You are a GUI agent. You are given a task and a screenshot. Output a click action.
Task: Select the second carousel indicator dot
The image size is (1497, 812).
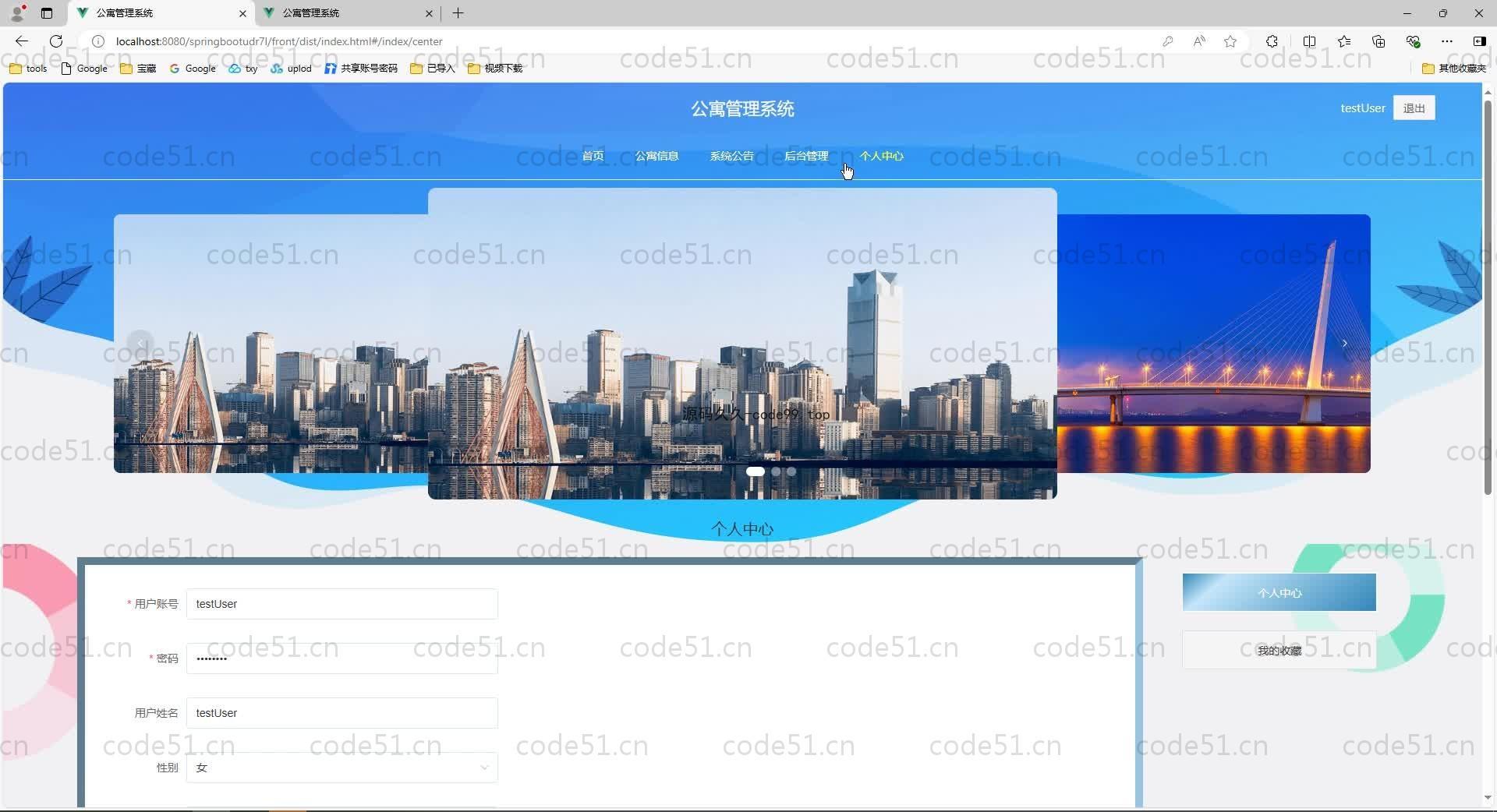[776, 471]
